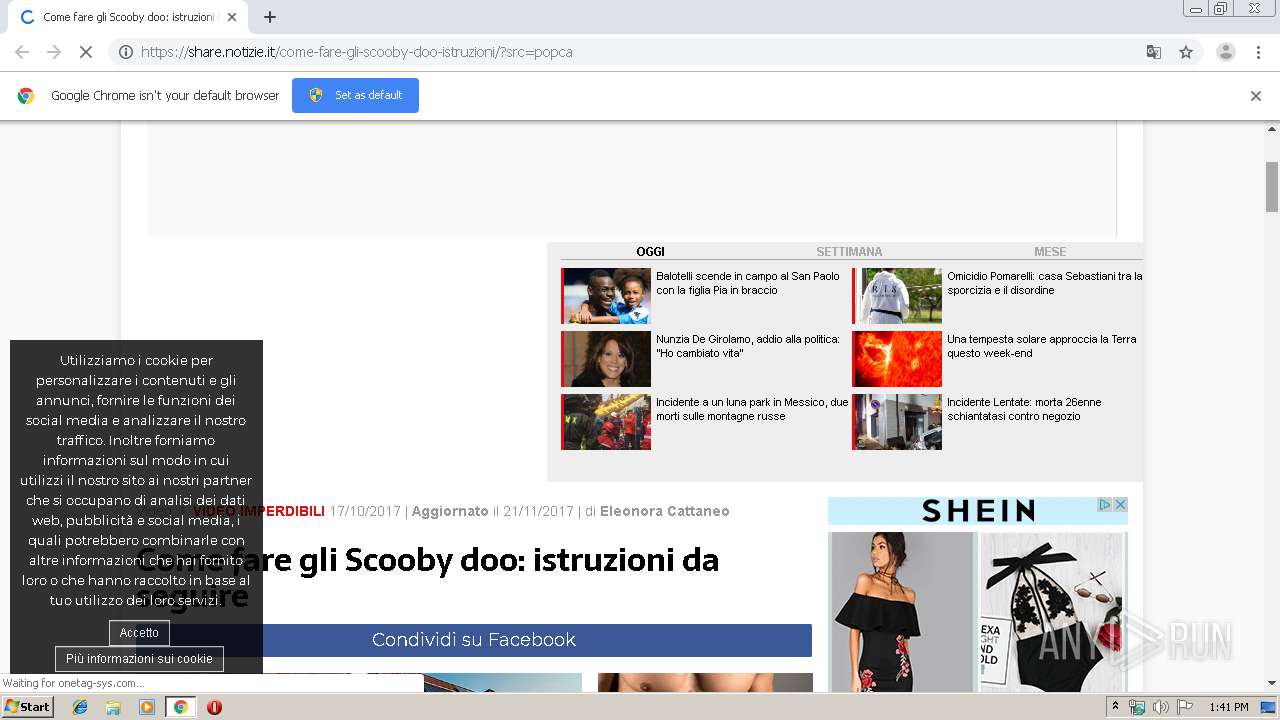Image resolution: width=1280 pixels, height=720 pixels.
Task: Open Google Translate page icon
Action: 1153,52
